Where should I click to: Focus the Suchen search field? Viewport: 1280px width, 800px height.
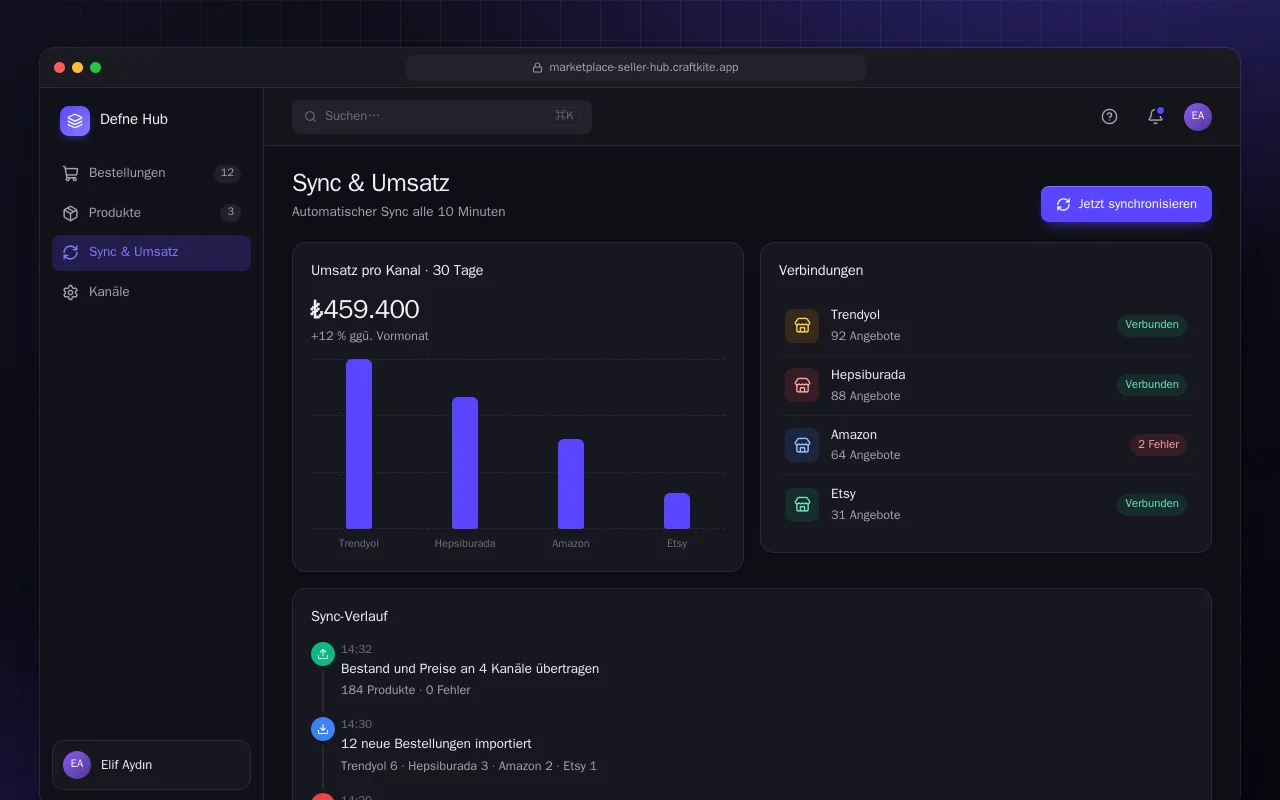442,116
